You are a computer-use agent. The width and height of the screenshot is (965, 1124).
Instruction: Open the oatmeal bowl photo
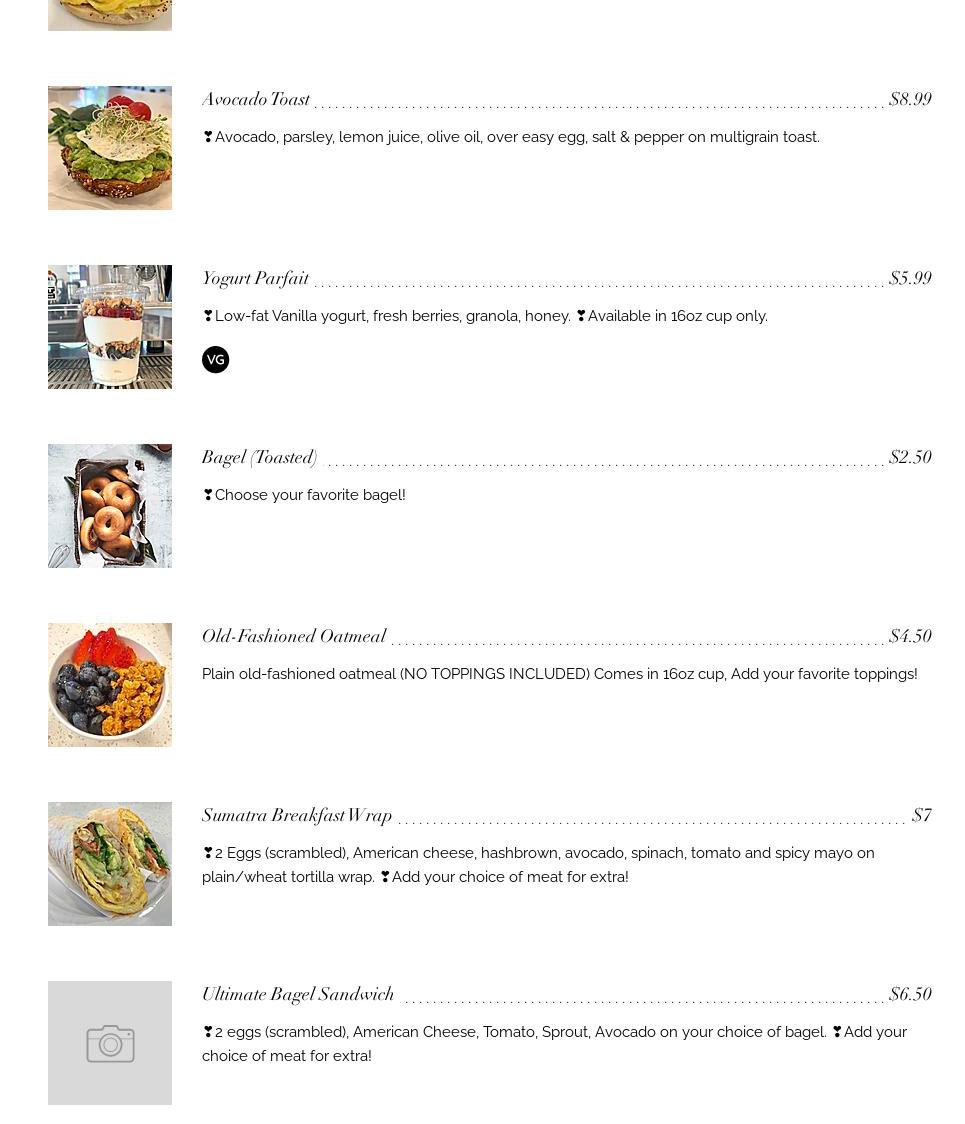[110, 685]
